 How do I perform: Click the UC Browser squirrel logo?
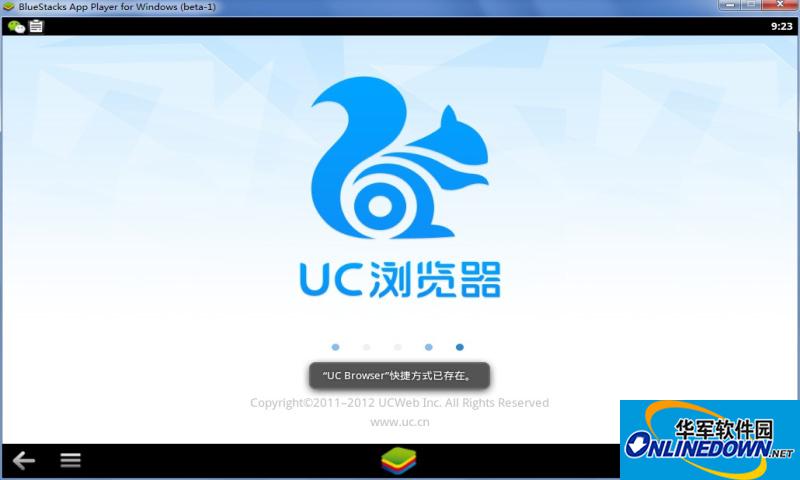(399, 157)
